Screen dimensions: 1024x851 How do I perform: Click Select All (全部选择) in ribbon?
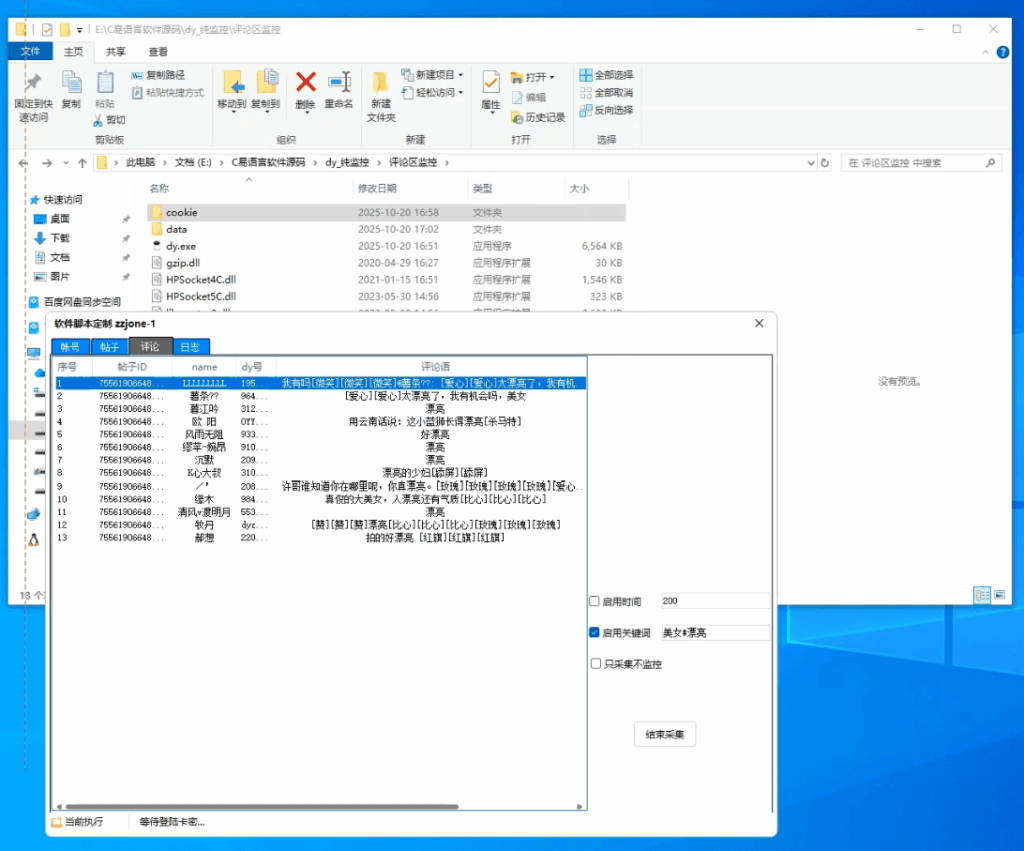tap(606, 75)
